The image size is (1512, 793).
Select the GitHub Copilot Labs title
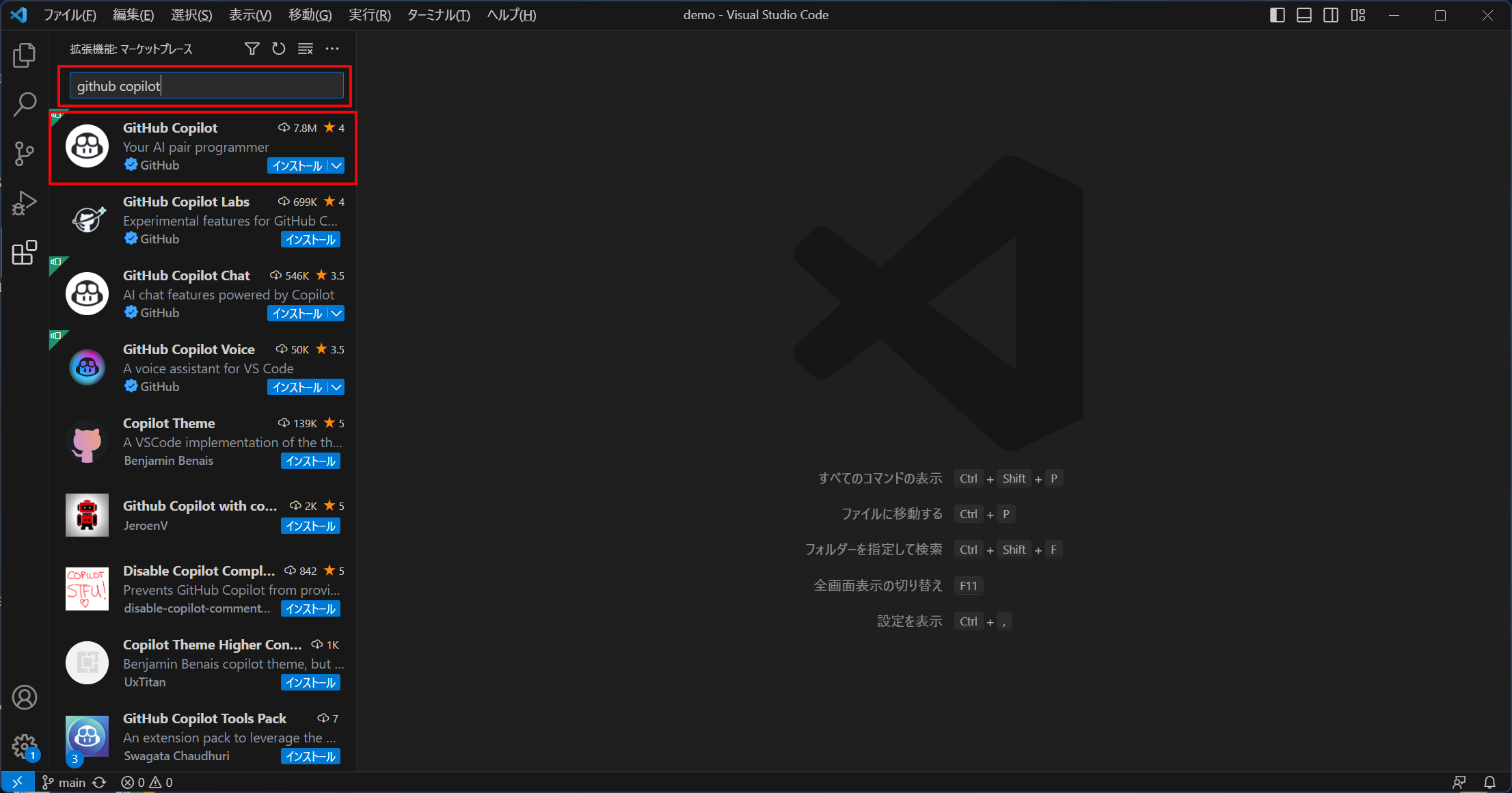click(186, 202)
